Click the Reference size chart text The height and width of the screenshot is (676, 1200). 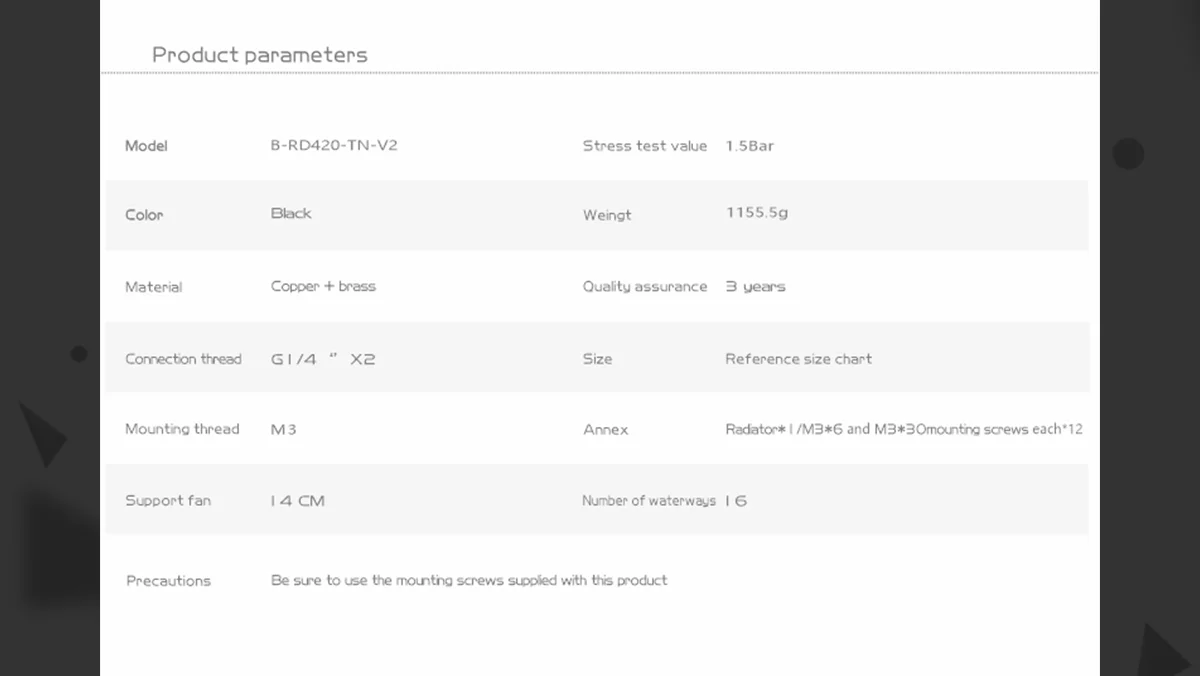coord(798,359)
